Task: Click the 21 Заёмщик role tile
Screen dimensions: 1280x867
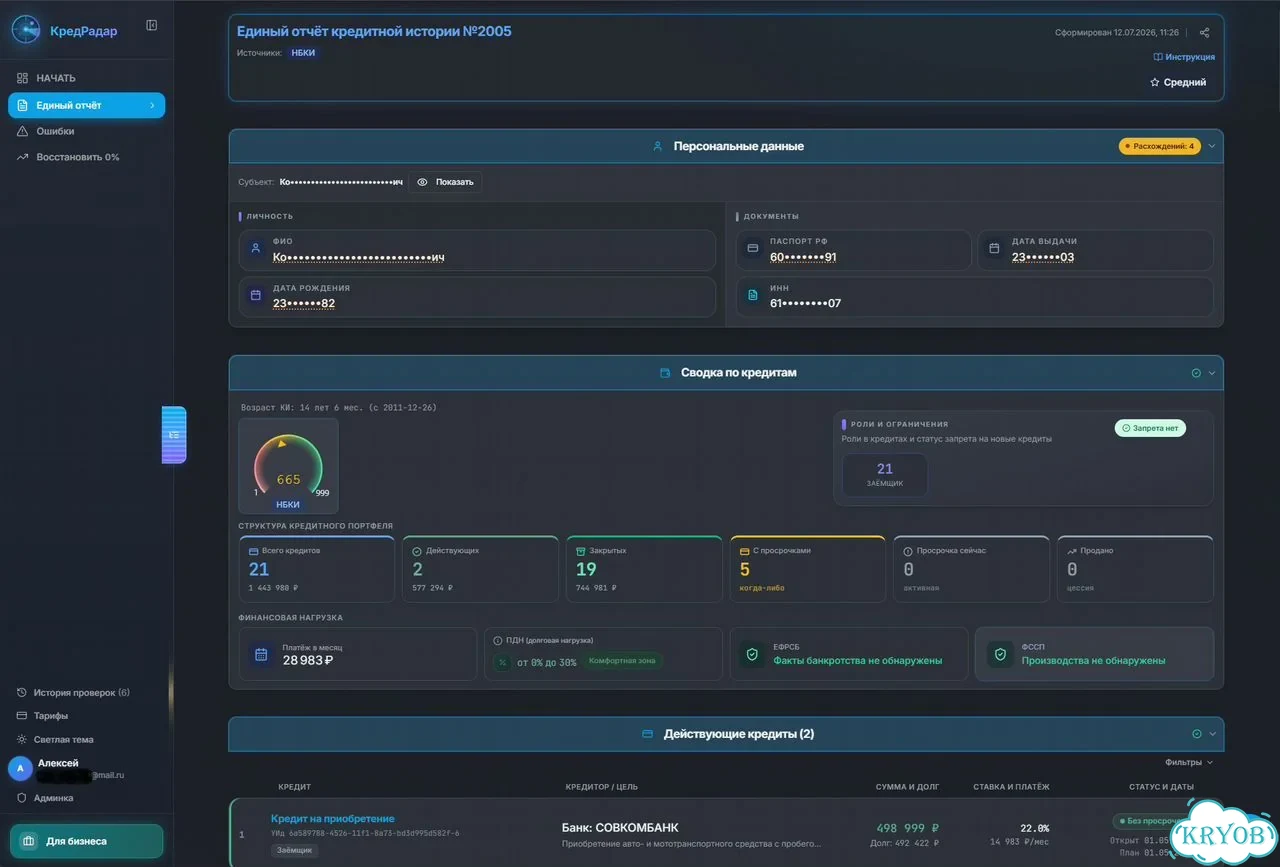Action: click(885, 475)
